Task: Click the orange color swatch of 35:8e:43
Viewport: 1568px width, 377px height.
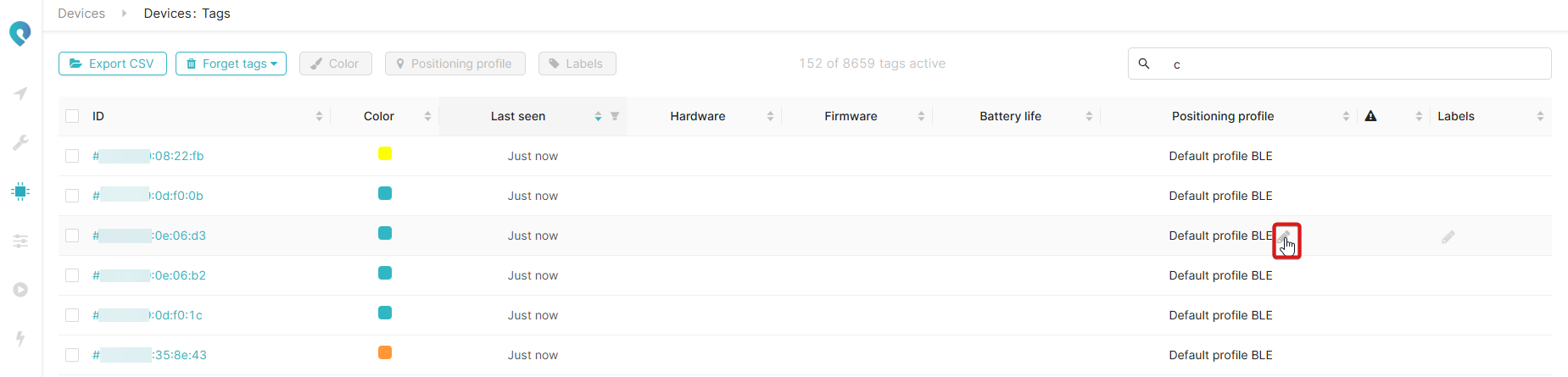Action: tap(385, 352)
